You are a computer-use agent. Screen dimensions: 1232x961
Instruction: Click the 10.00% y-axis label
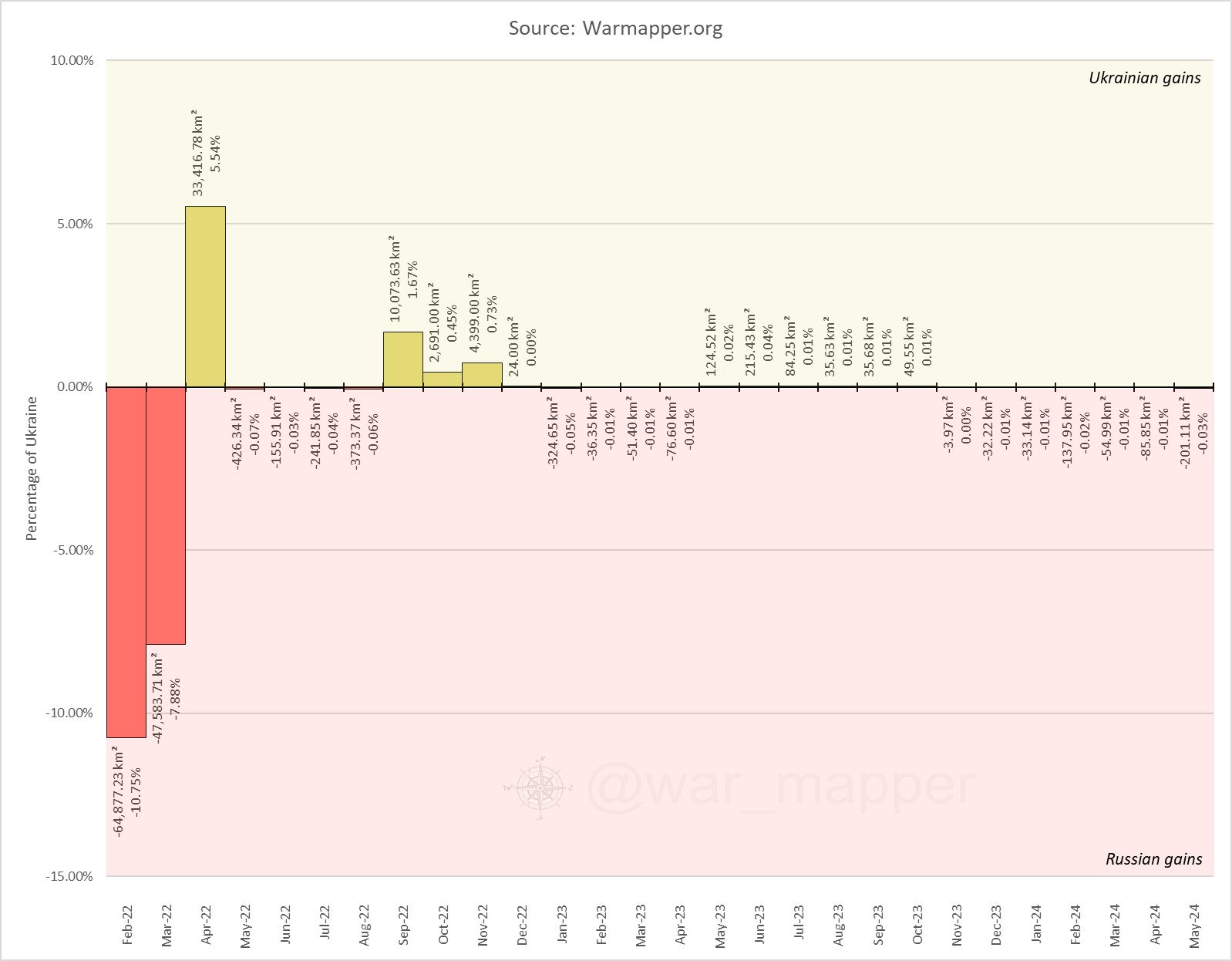click(72, 61)
